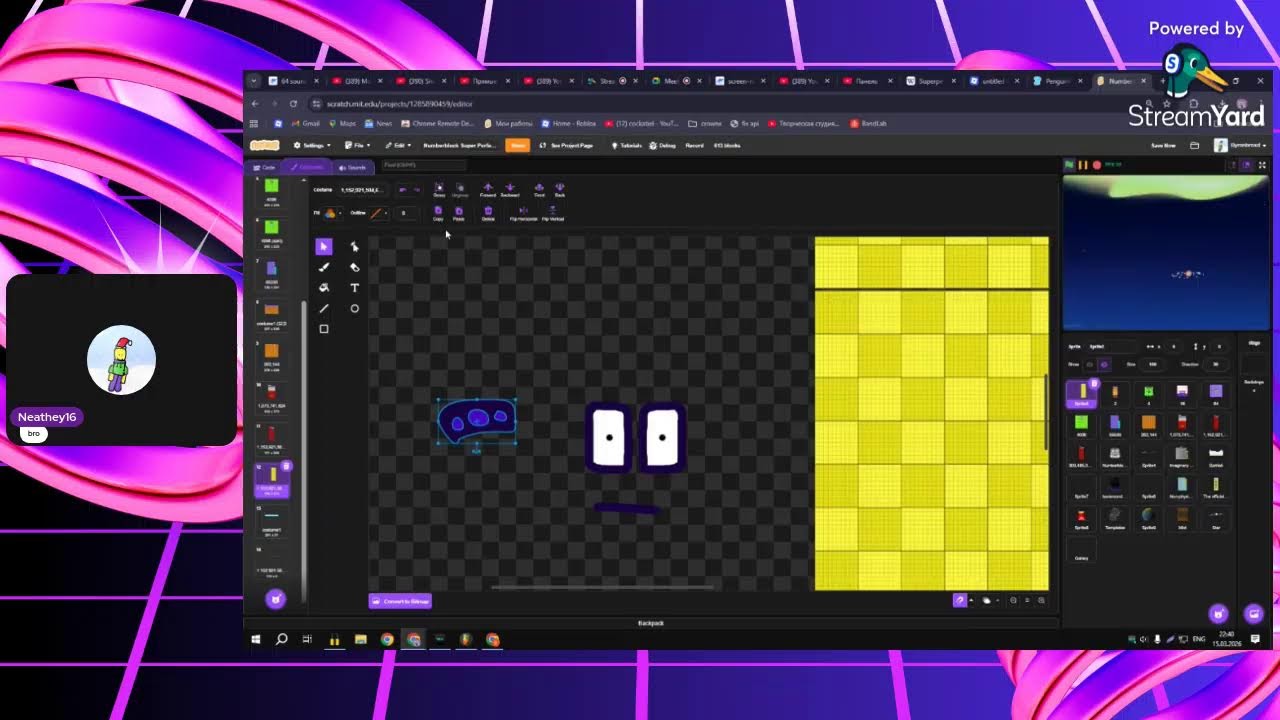1280x720 pixels.
Task: Click Save Now
Action: pos(1163,145)
